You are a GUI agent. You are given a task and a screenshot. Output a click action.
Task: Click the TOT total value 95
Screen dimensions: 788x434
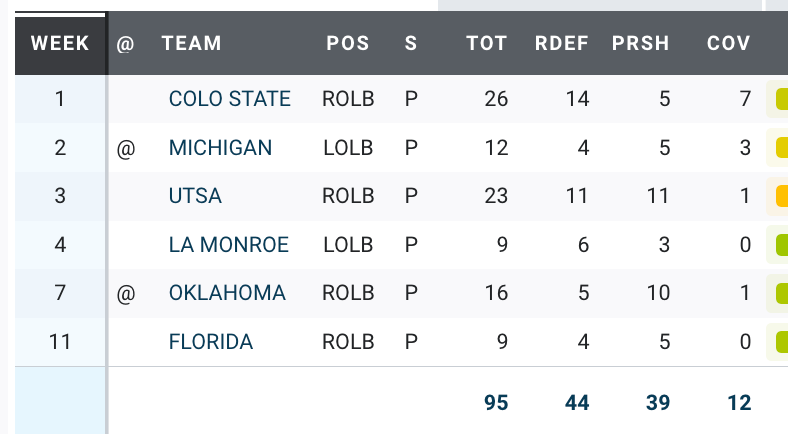pyautogui.click(x=496, y=403)
